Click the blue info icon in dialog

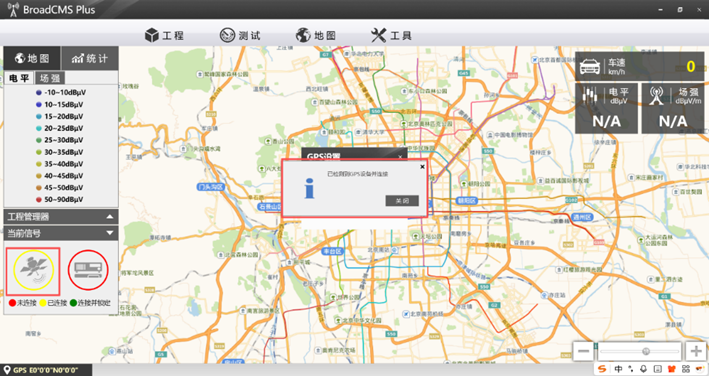tap(309, 188)
